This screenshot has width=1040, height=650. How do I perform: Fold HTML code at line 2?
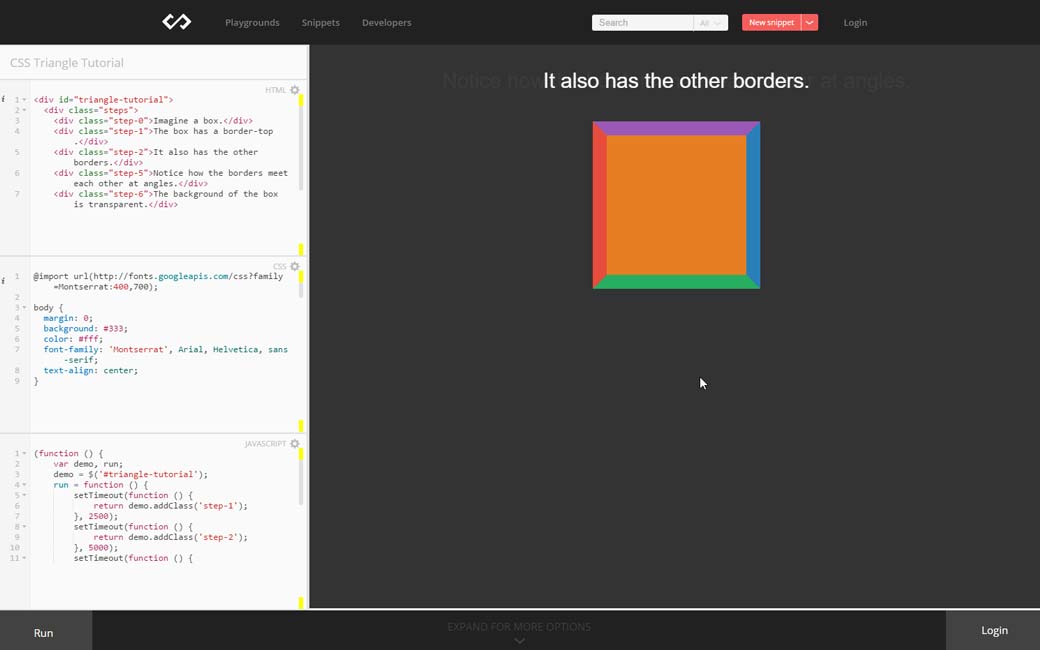point(25,110)
